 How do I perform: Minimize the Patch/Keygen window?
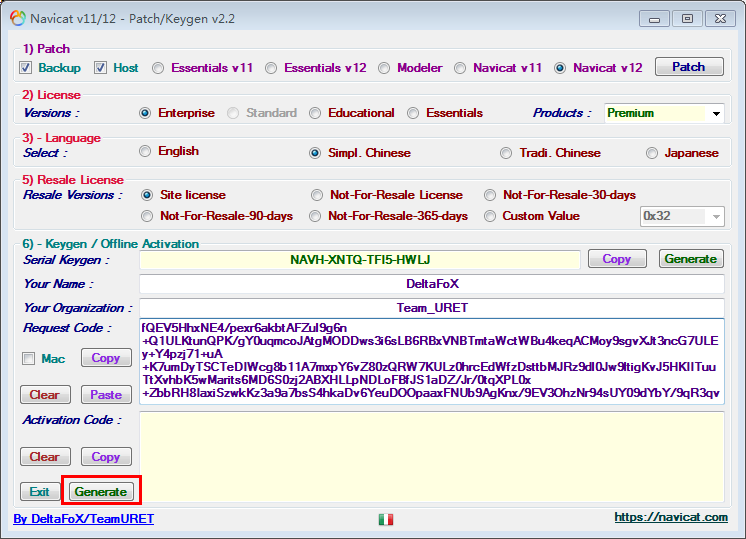655,19
